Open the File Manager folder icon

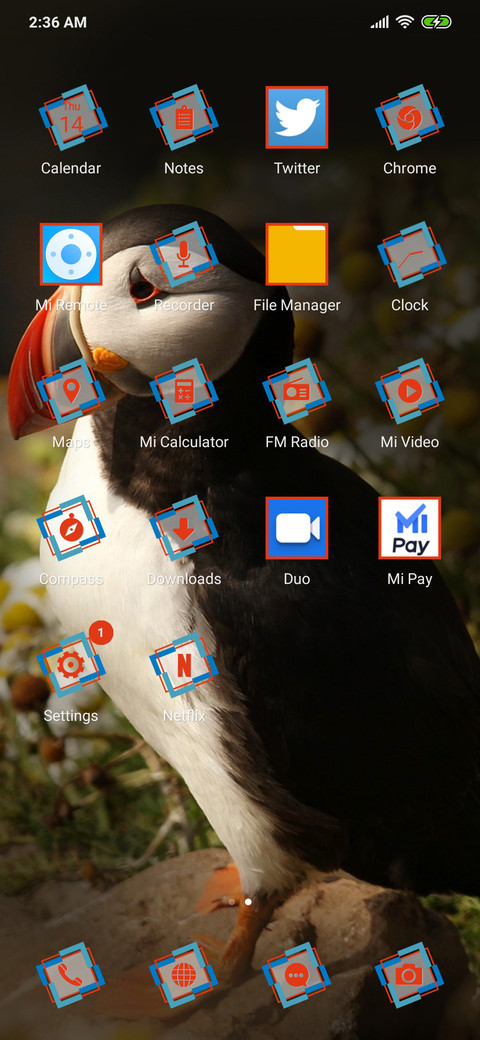pyautogui.click(x=297, y=255)
